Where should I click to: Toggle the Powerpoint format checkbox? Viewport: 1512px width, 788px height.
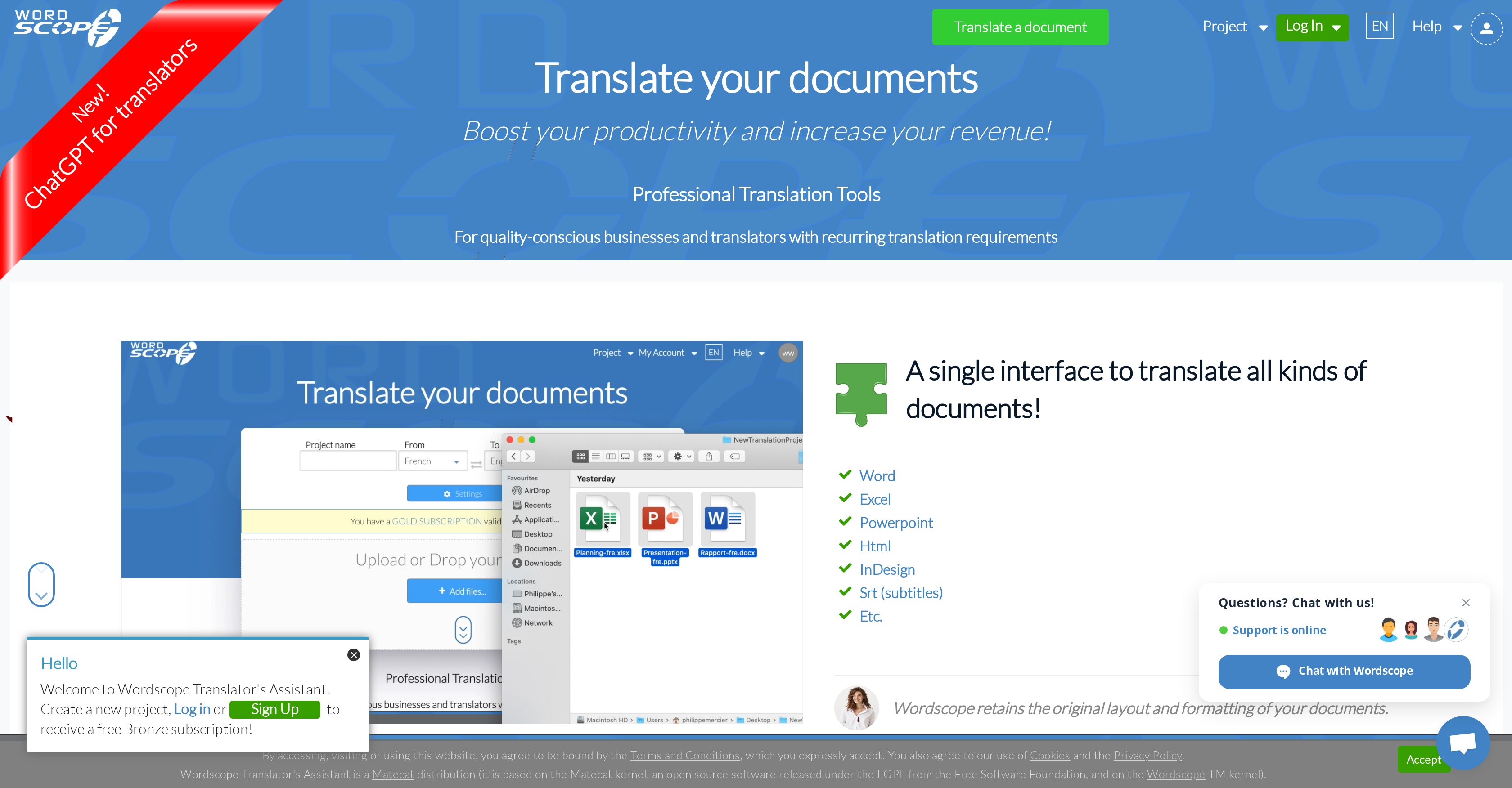(847, 521)
